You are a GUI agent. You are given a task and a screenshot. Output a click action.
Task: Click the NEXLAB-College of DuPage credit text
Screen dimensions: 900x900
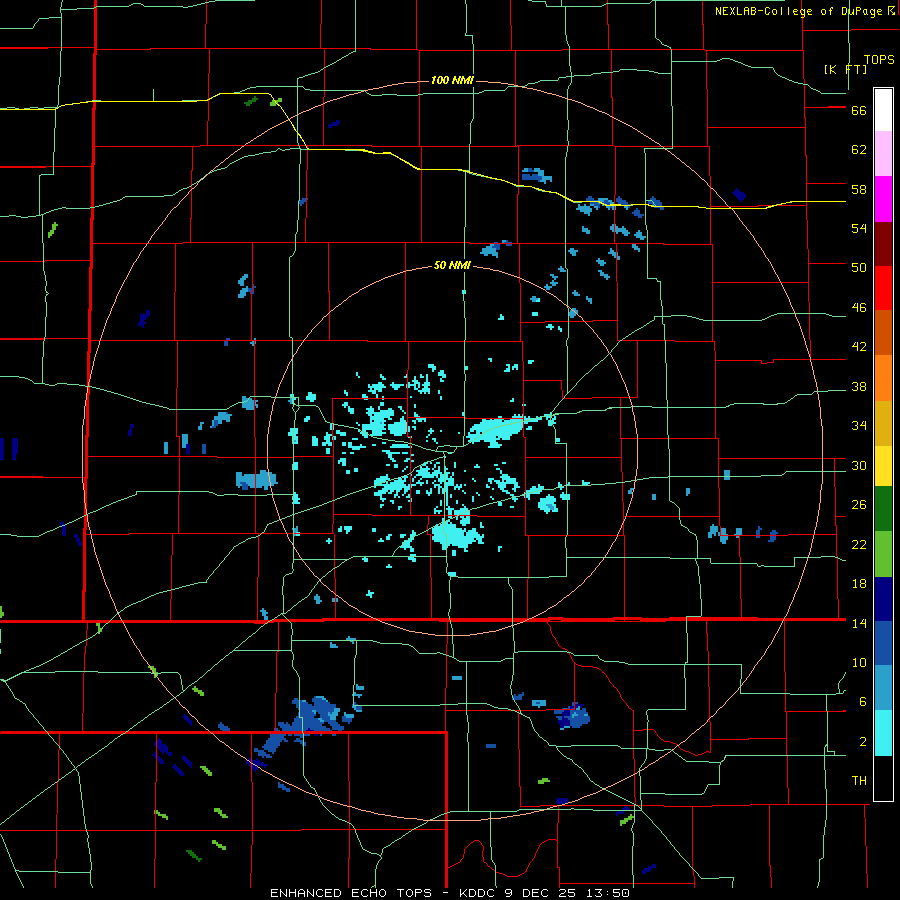(805, 11)
